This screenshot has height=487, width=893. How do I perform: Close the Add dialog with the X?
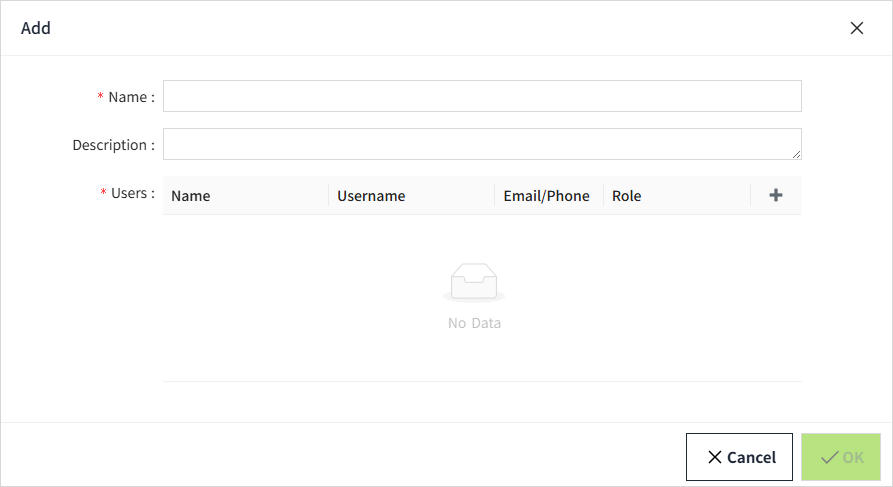pyautogui.click(x=856, y=28)
